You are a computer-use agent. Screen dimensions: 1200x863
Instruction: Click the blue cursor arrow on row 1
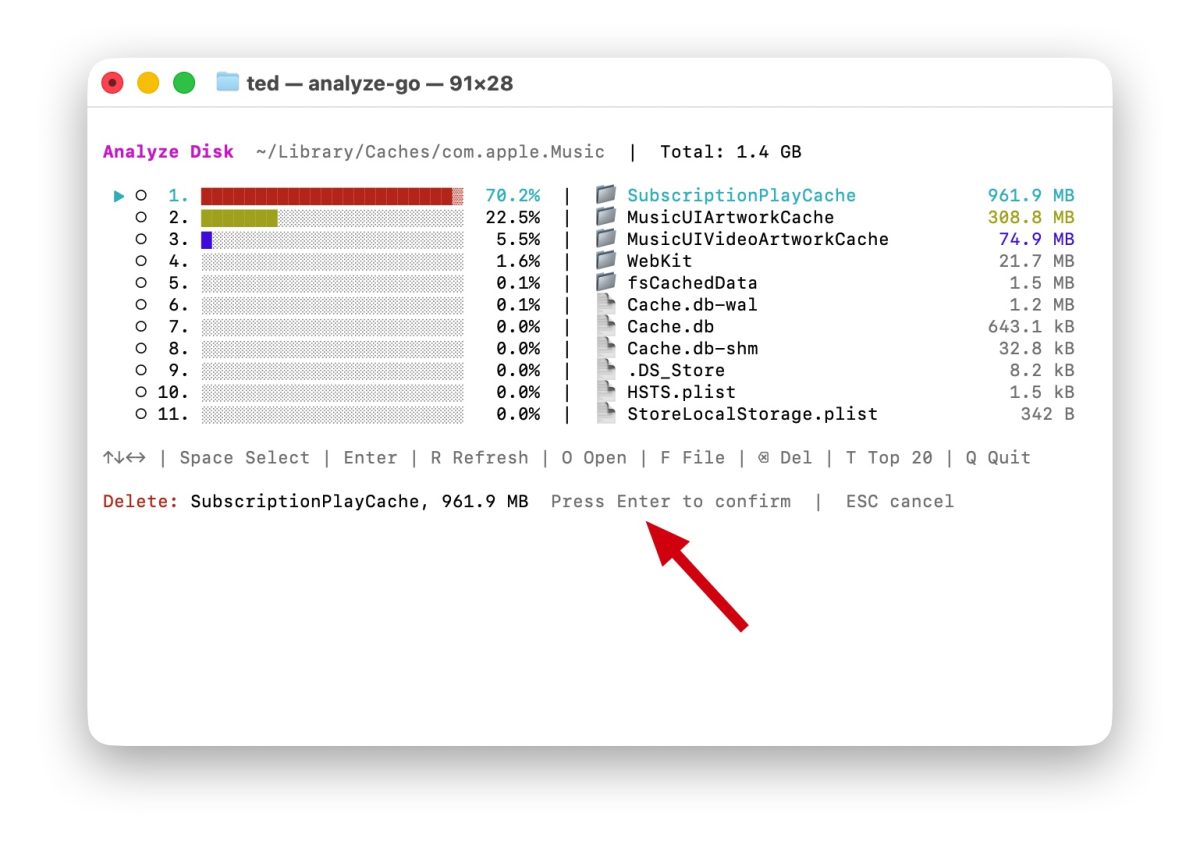click(119, 196)
